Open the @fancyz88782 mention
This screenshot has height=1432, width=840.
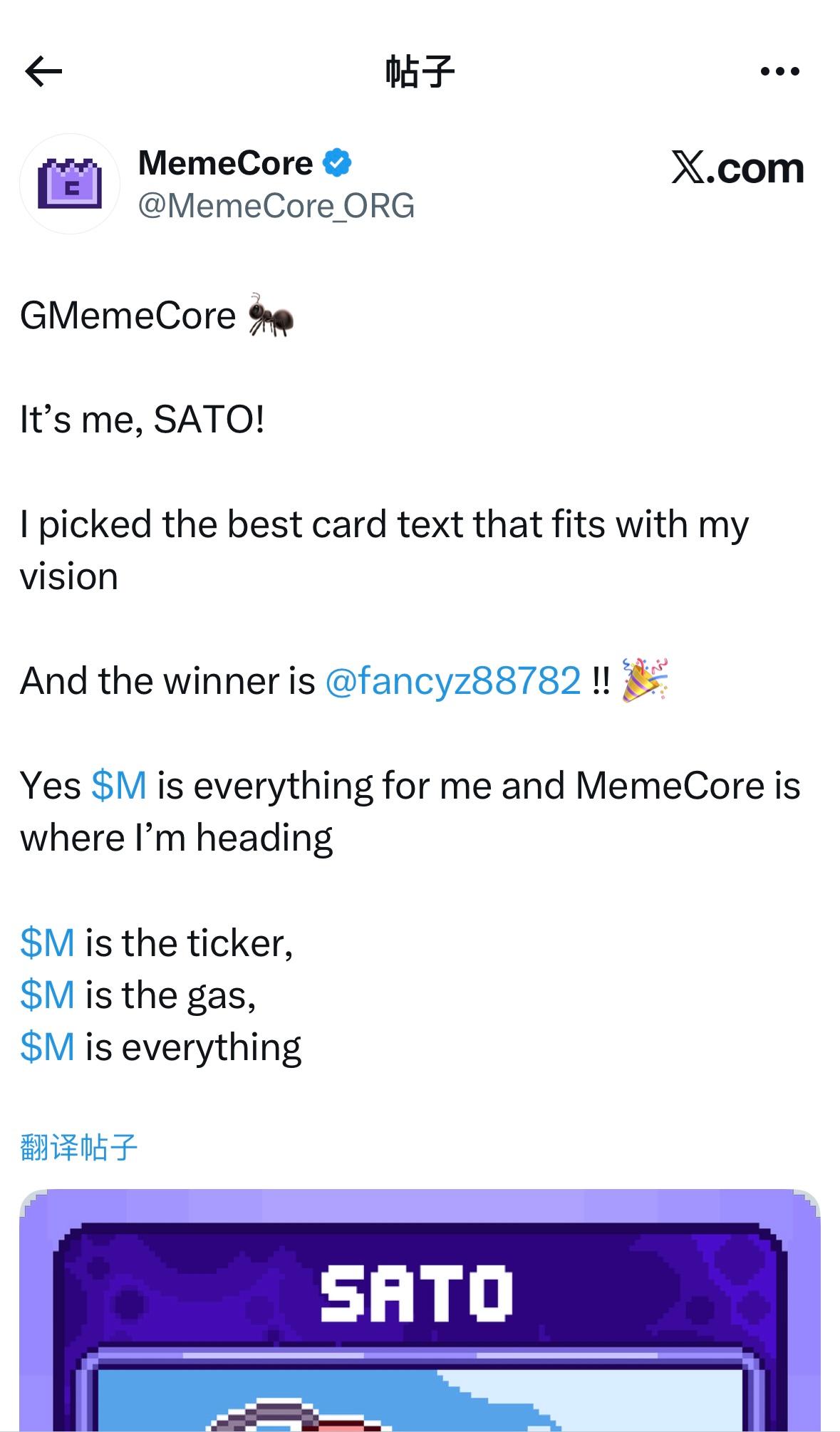[452, 680]
